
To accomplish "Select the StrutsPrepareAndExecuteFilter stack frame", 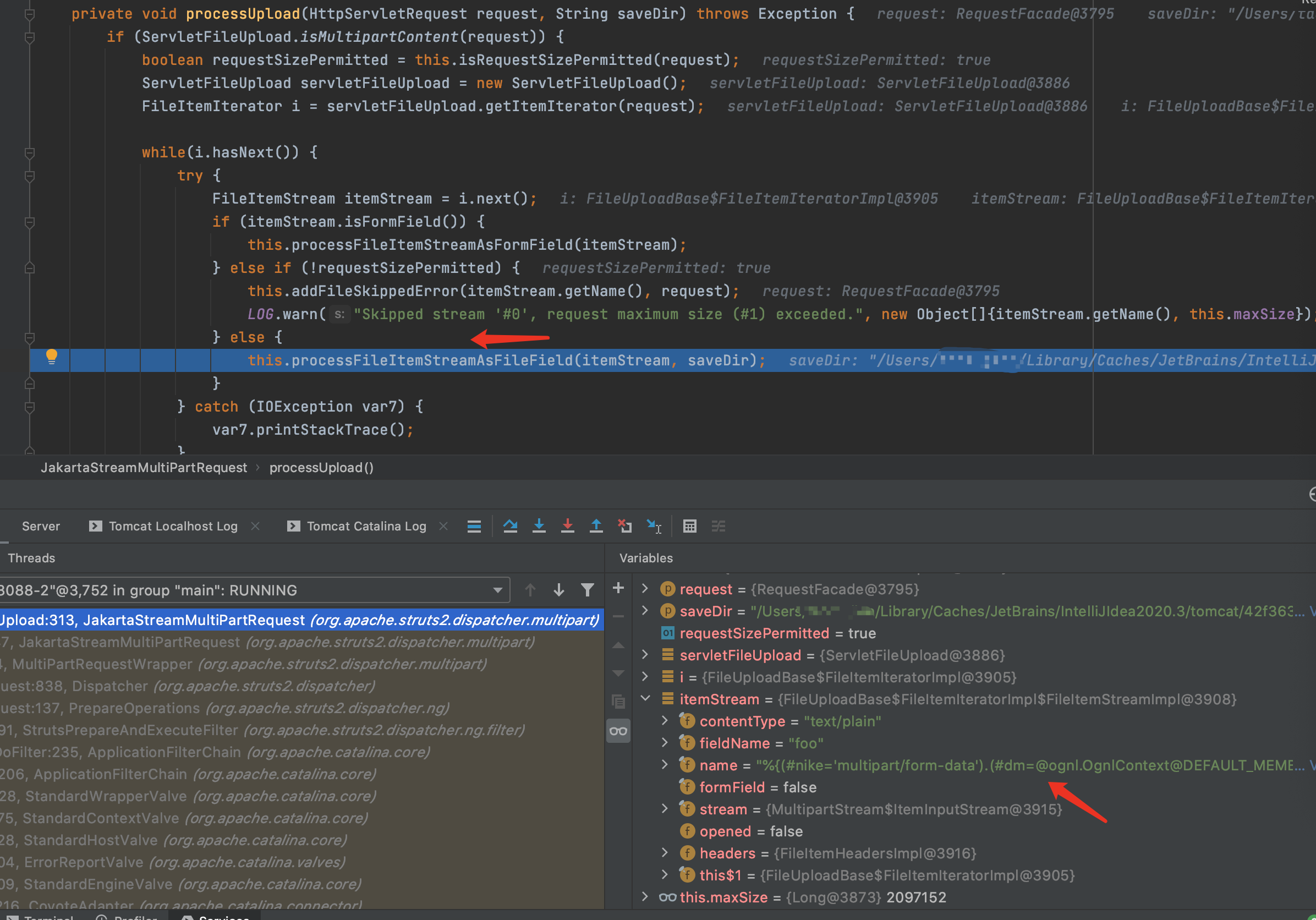I will click(301, 730).
